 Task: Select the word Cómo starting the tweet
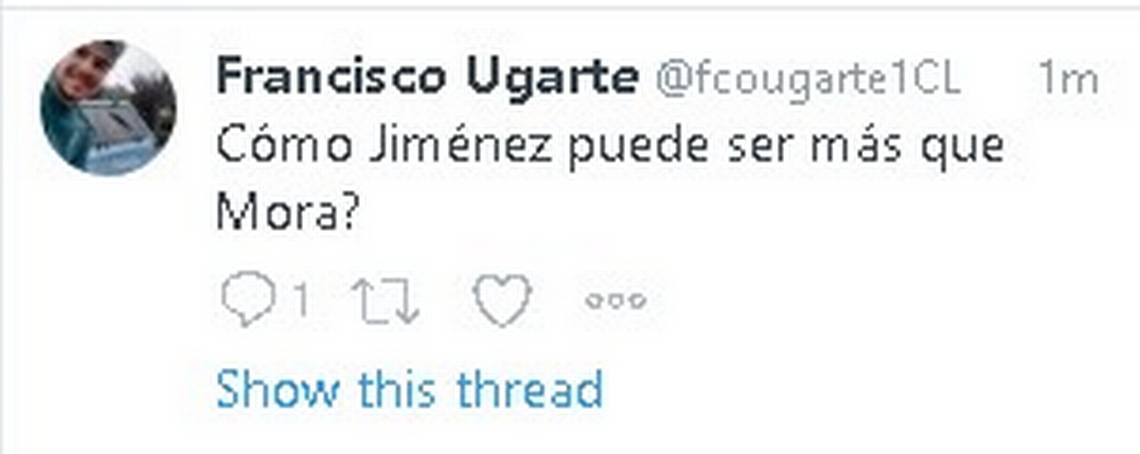pos(284,148)
